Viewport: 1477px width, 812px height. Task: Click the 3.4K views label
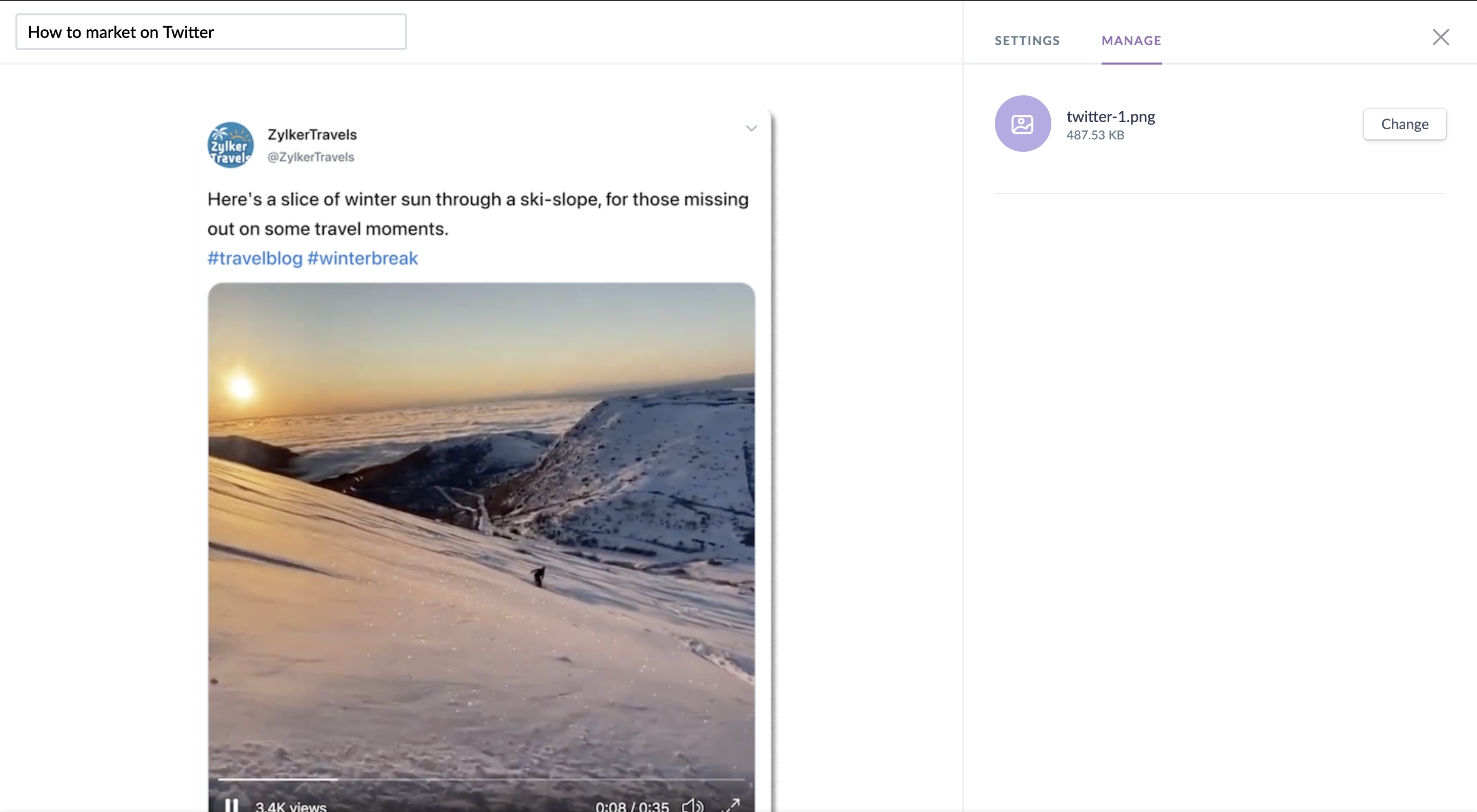pos(291,806)
